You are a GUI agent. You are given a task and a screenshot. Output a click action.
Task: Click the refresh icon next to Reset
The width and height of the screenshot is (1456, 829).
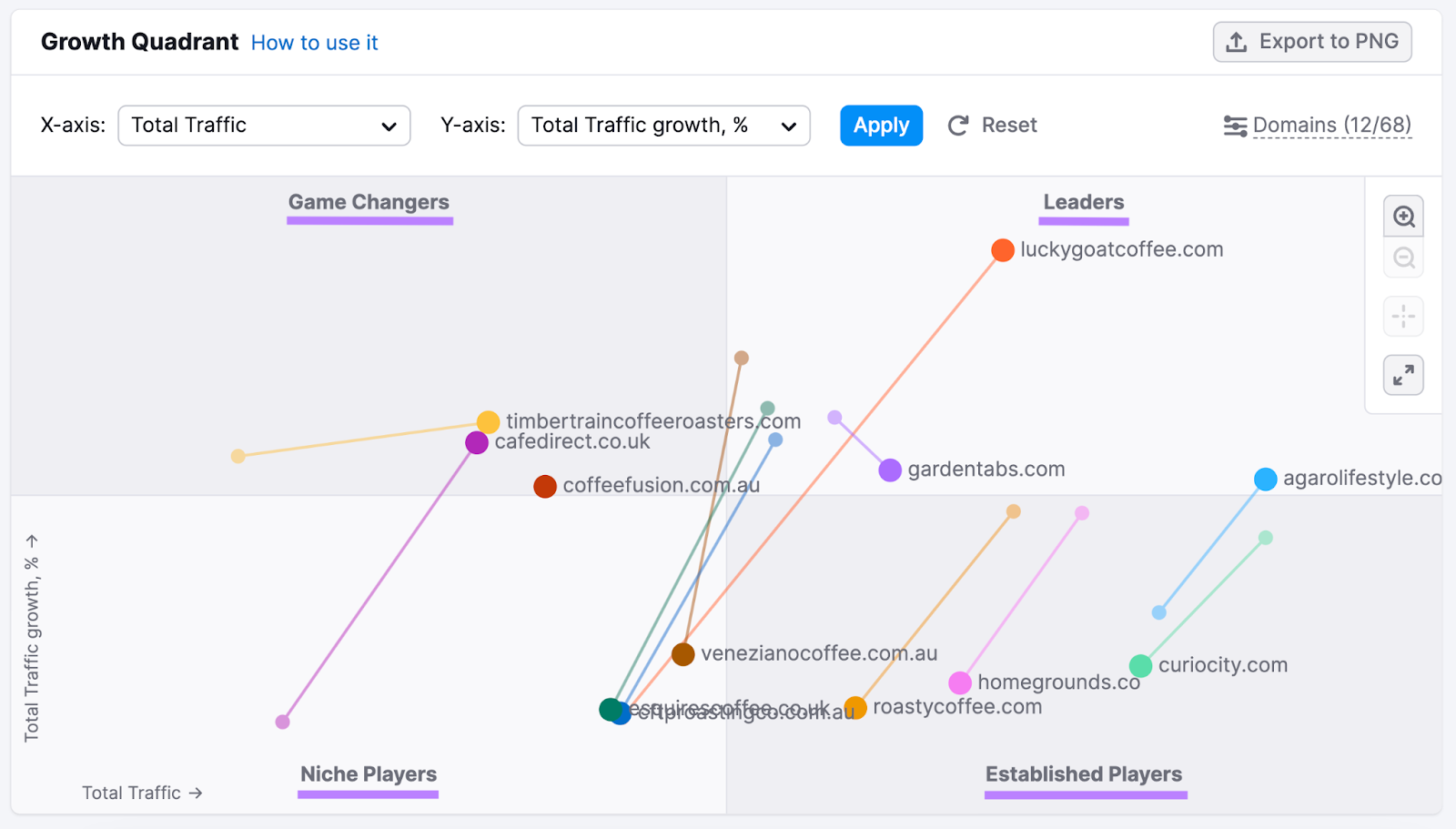click(x=958, y=125)
